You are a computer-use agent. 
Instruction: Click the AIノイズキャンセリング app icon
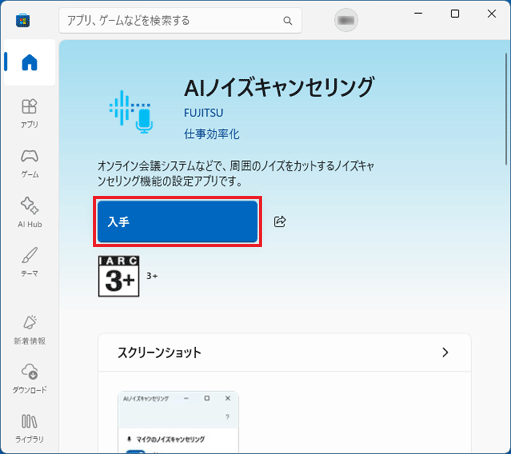coord(131,112)
